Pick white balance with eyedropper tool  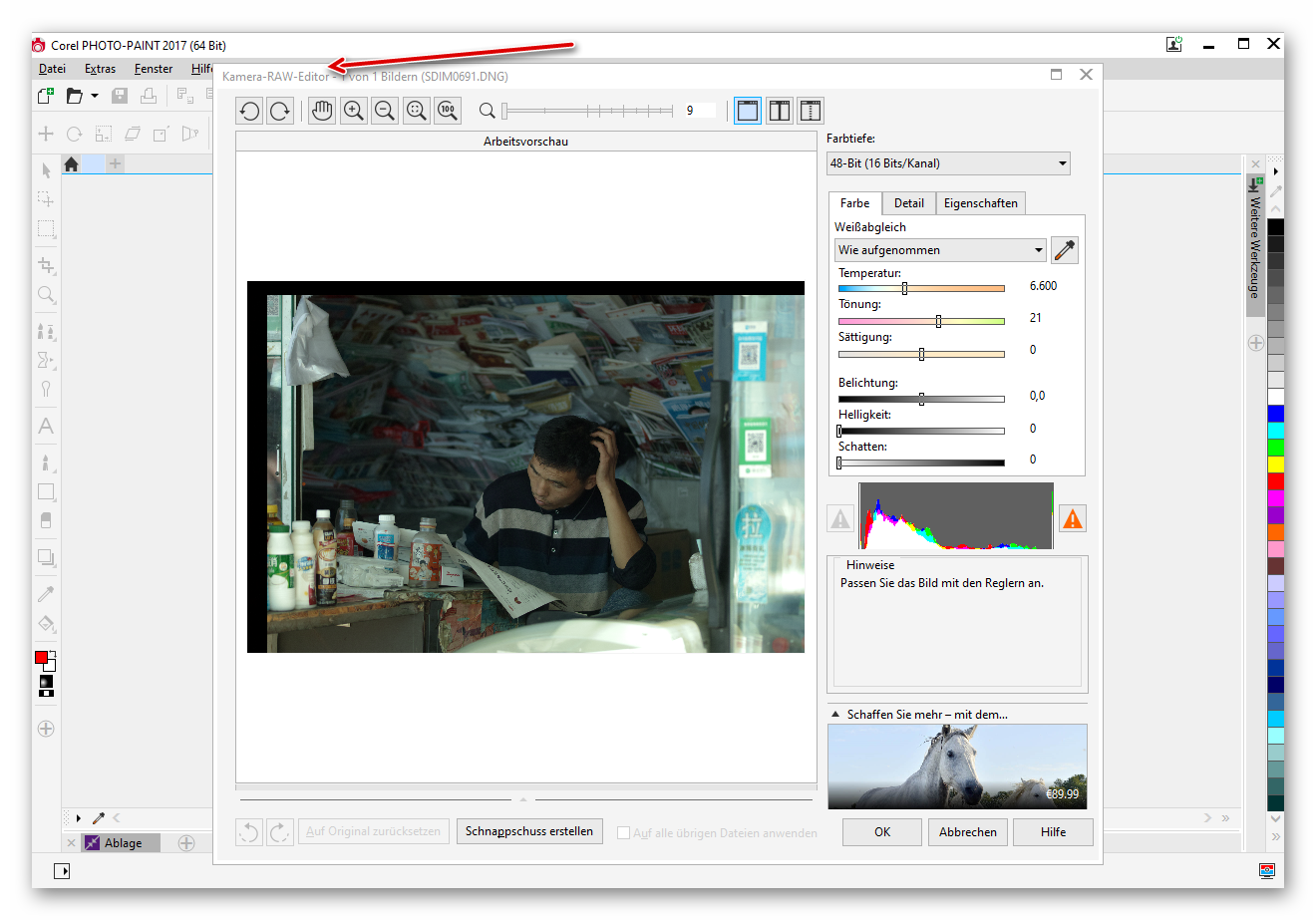coord(1065,250)
